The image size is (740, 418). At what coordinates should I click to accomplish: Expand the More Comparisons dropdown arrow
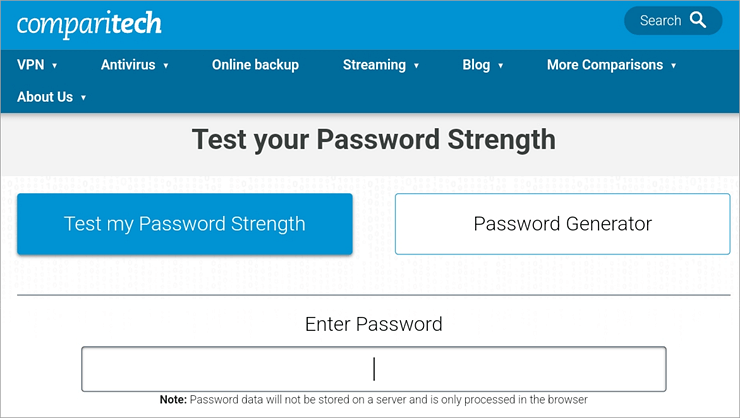pos(674,66)
